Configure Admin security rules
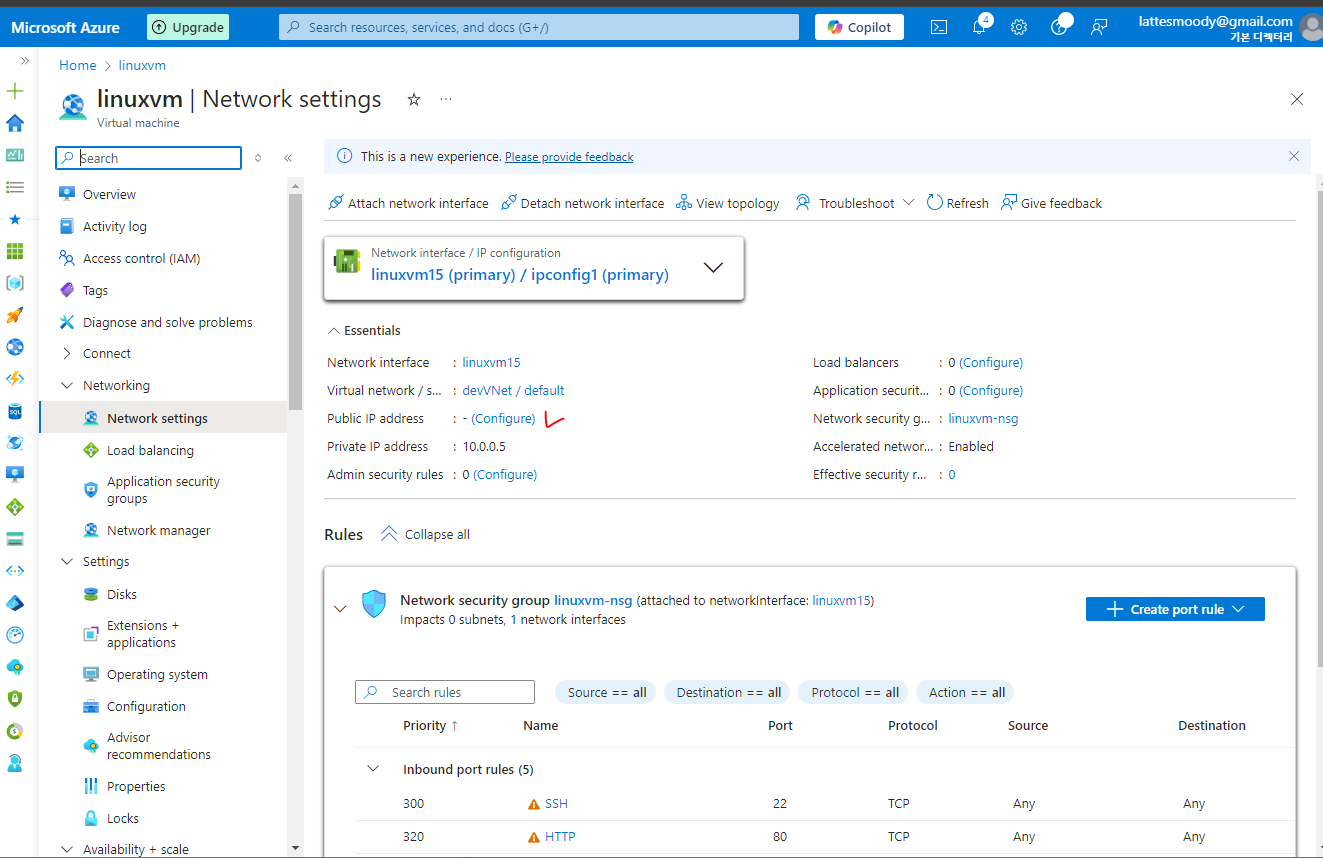 pos(505,474)
